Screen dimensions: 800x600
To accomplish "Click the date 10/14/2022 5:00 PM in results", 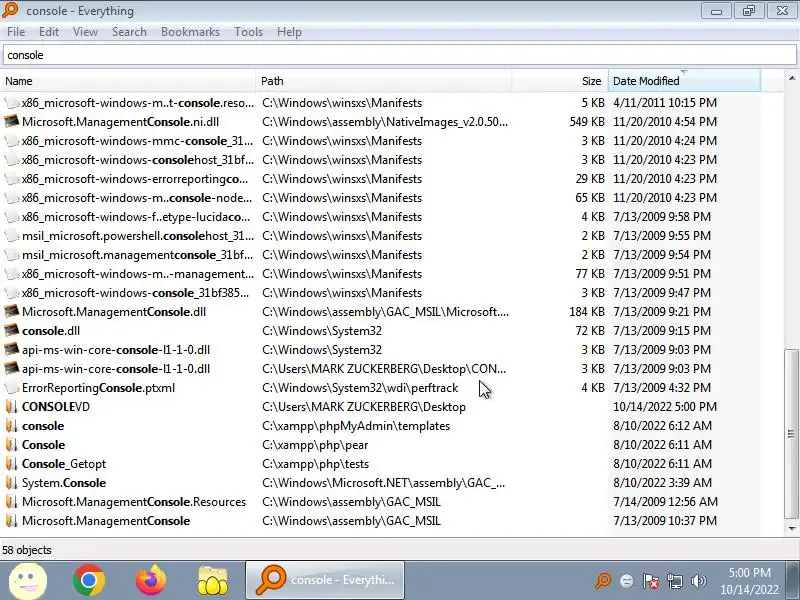I will [x=665, y=407].
